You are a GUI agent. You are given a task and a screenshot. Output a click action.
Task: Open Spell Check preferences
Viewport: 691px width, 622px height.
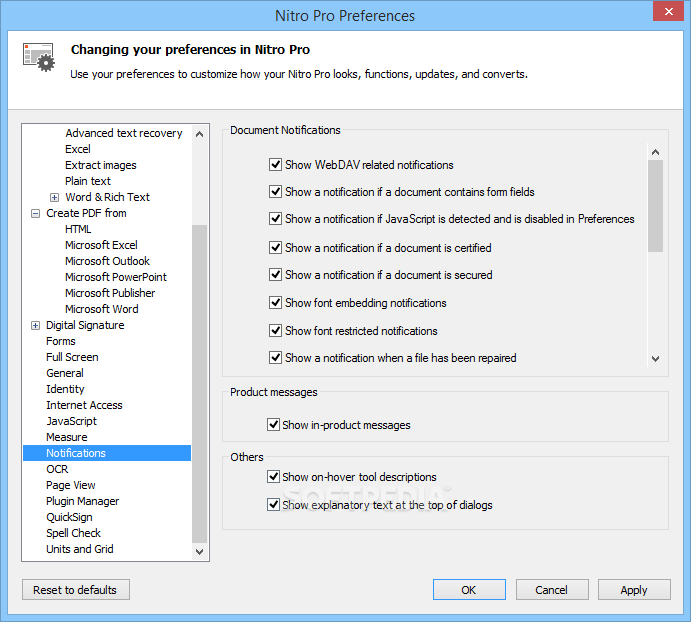73,533
